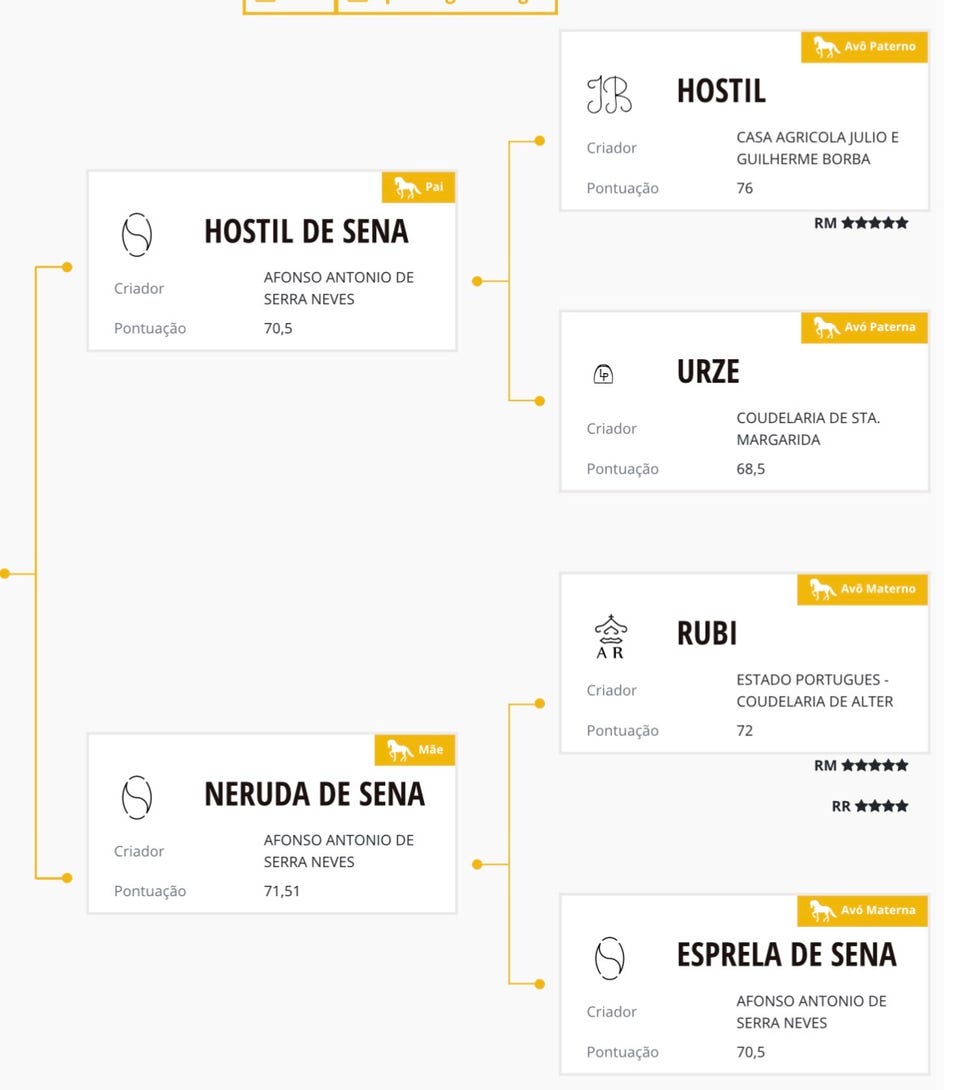Click the horse icon in the Pai badge
The width and height of the screenshot is (960, 1090).
pos(406,187)
